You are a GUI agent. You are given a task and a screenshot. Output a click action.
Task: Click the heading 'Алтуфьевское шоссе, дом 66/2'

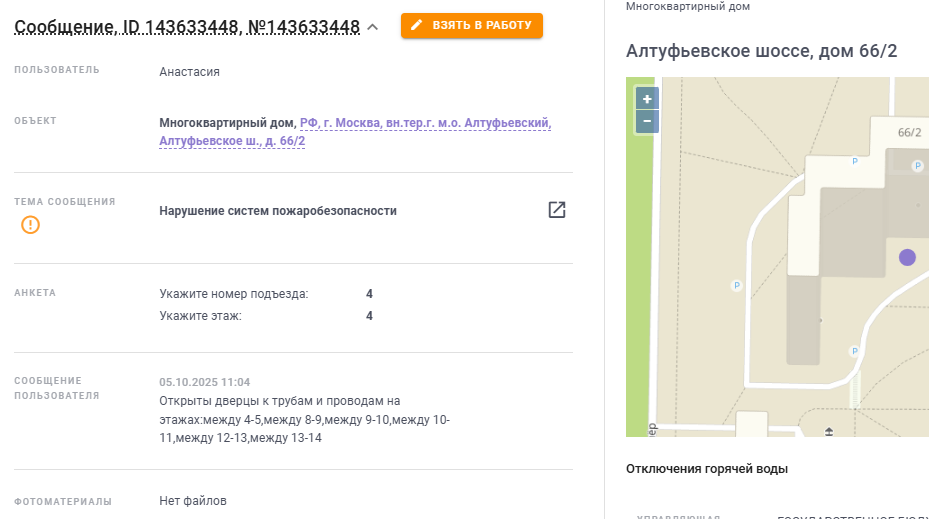click(761, 51)
